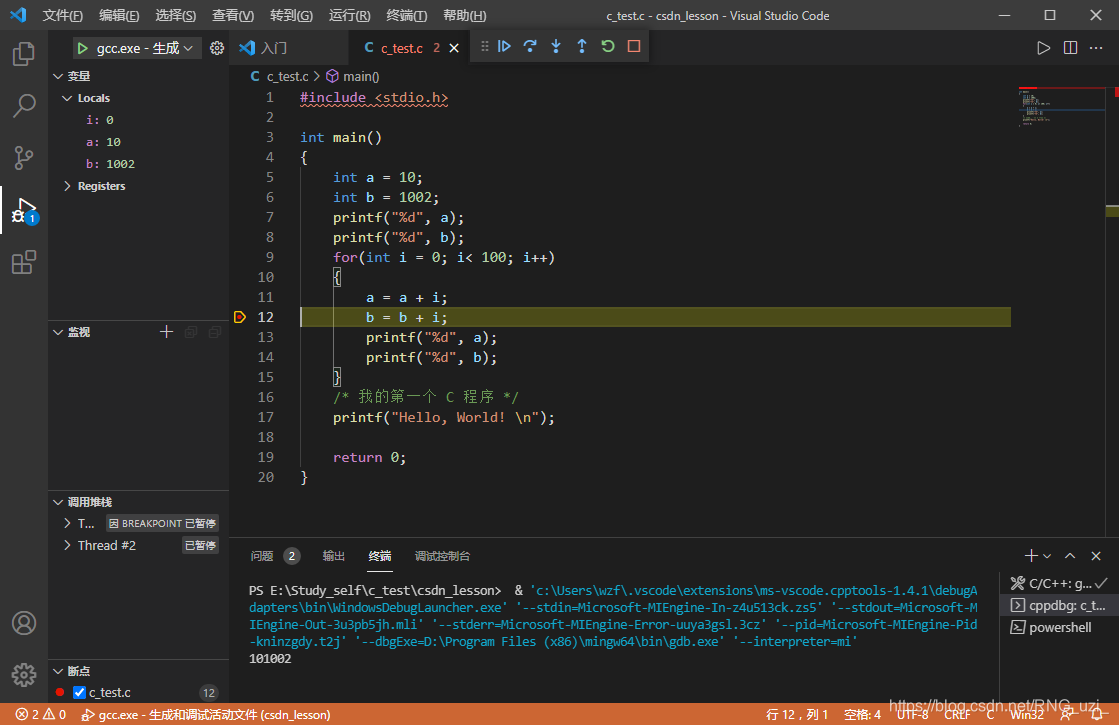Open the Search view in activity bar
This screenshot has height=725, width=1119.
coord(24,106)
